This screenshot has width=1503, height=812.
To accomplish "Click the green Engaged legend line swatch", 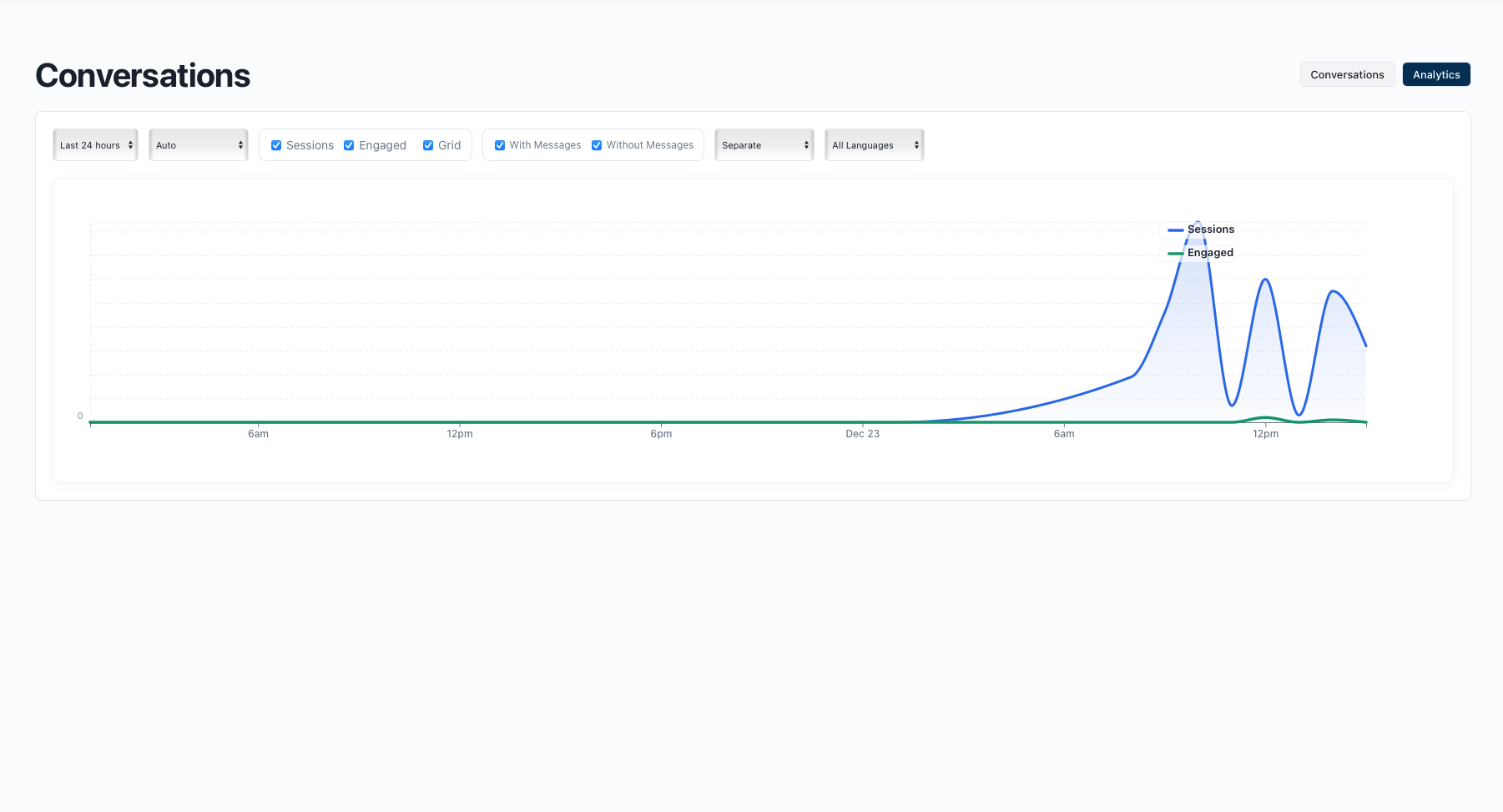I will pyautogui.click(x=1175, y=252).
